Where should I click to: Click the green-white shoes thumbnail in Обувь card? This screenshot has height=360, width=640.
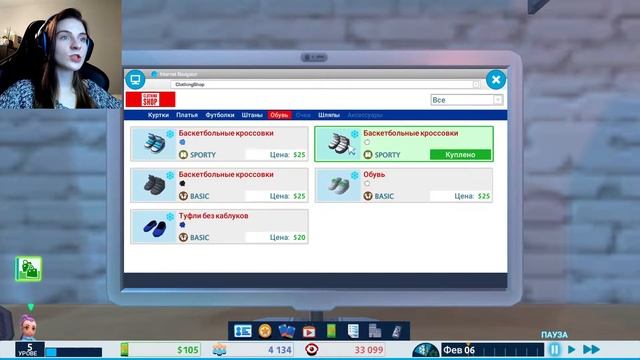(x=338, y=185)
